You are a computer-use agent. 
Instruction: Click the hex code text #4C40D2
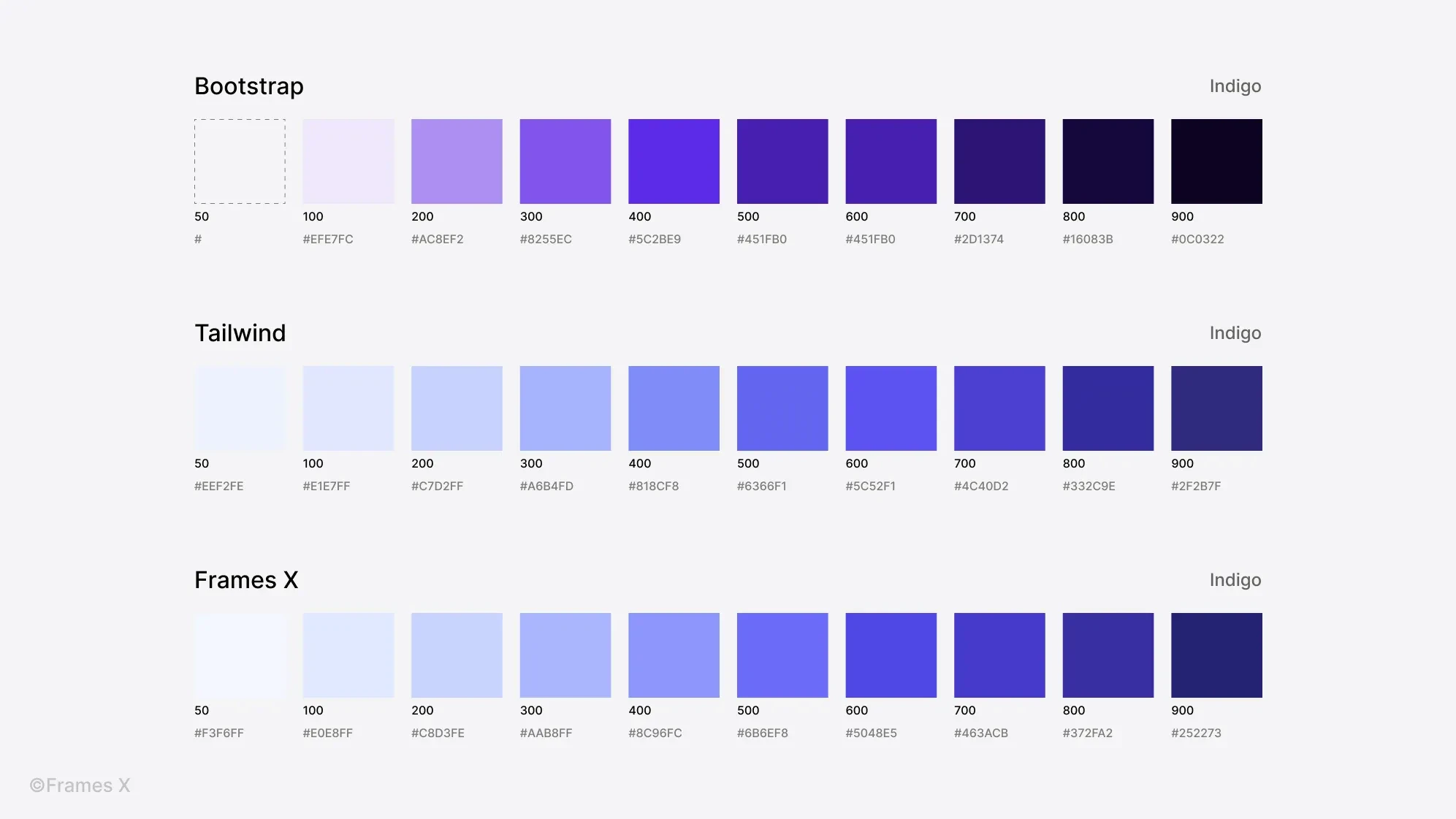[981, 486]
